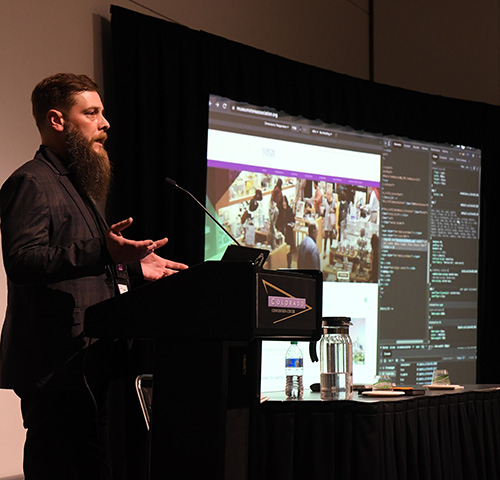500x480 pixels.
Task: Toggle the device toolbar icon in DevTools
Action: (389, 144)
